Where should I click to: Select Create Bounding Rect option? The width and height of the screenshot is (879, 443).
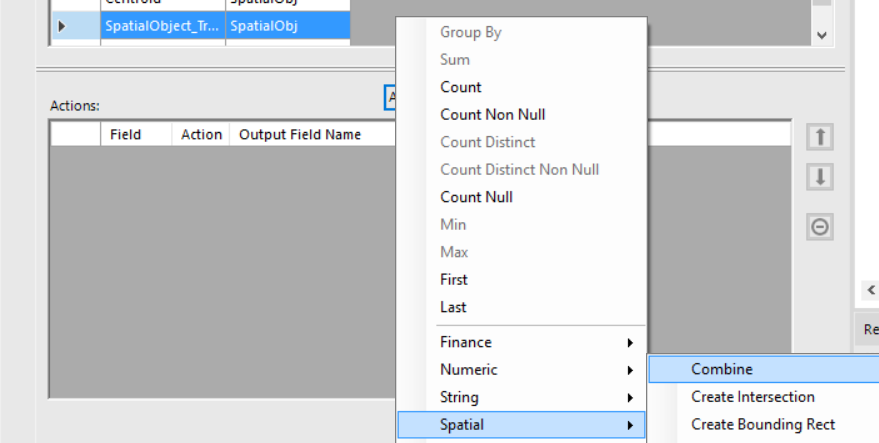(763, 424)
